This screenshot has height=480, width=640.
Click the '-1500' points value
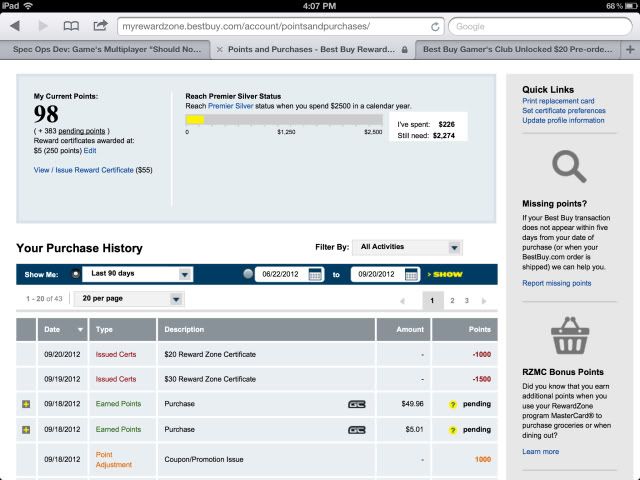click(x=482, y=379)
